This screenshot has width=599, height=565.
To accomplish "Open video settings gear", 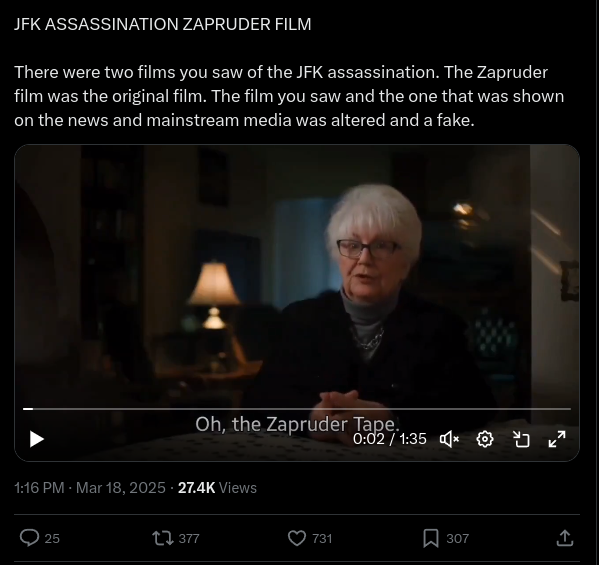I will point(485,439).
